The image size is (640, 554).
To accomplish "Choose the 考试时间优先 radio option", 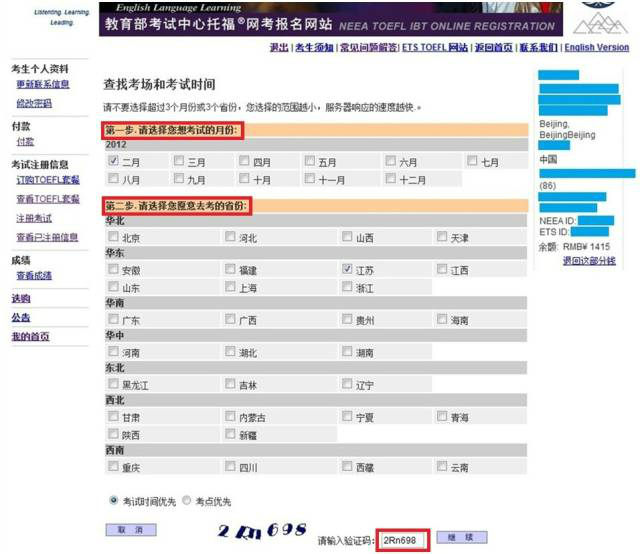I will 113,501.
